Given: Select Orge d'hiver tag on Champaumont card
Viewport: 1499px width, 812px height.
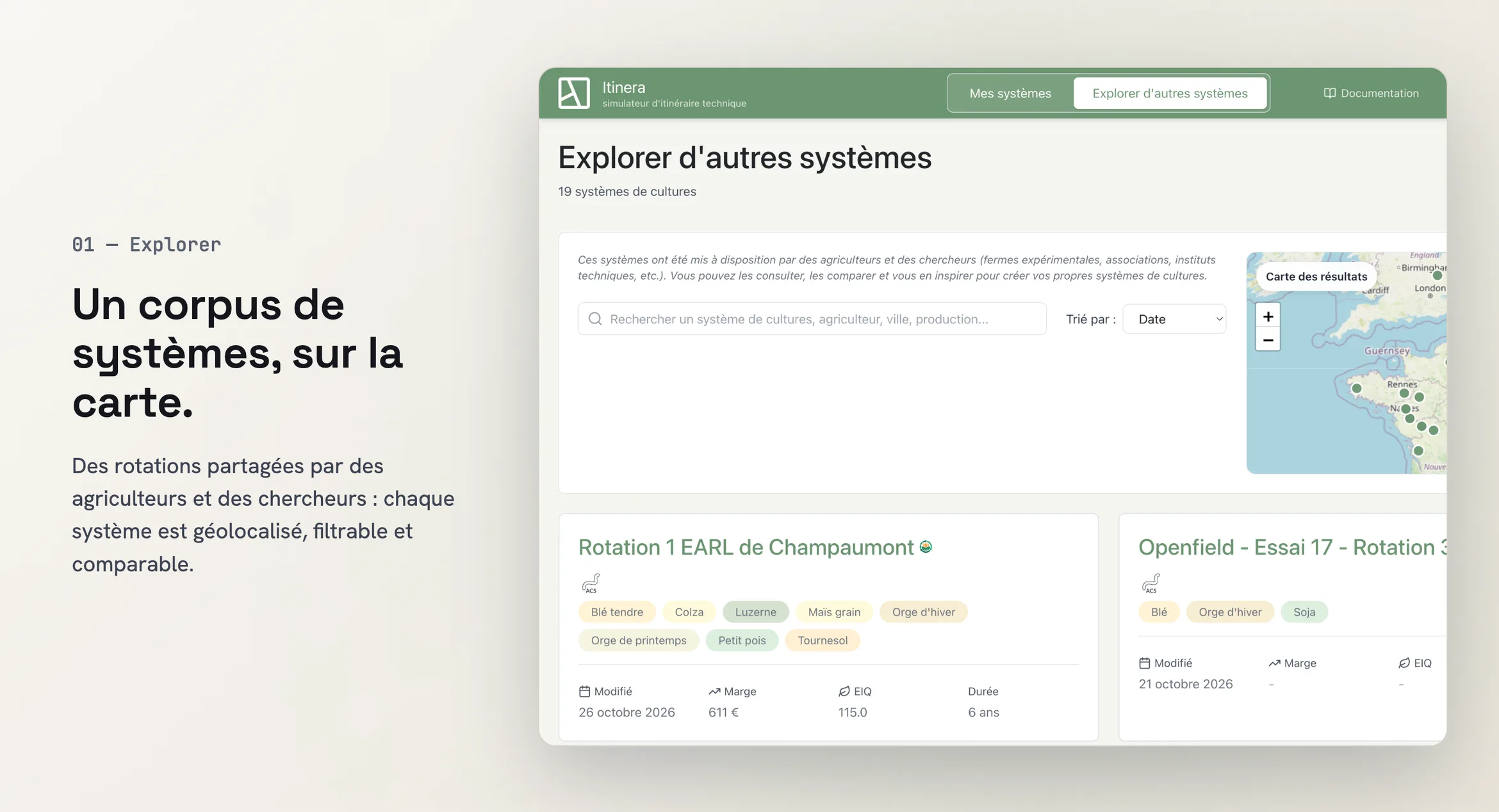Looking at the screenshot, I should [x=923, y=612].
